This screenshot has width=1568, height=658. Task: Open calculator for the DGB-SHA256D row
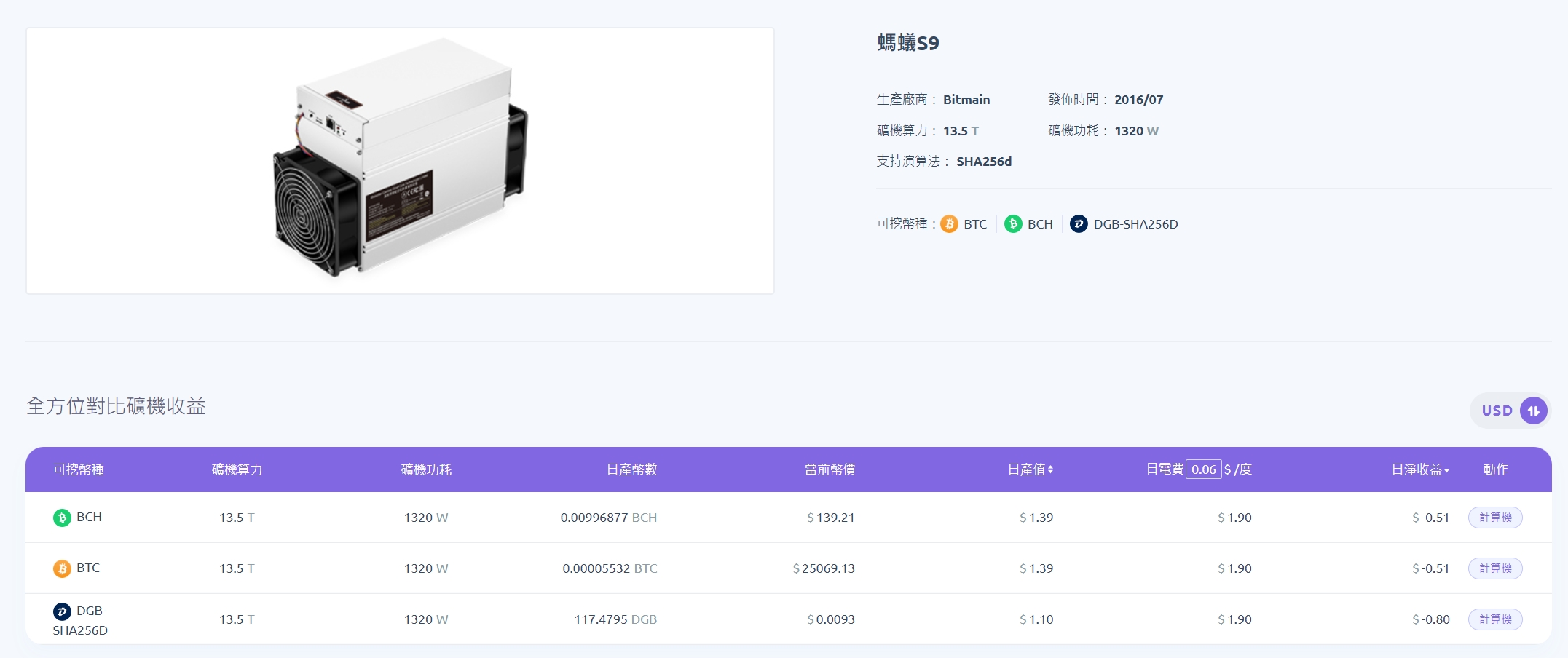[x=1495, y=619]
